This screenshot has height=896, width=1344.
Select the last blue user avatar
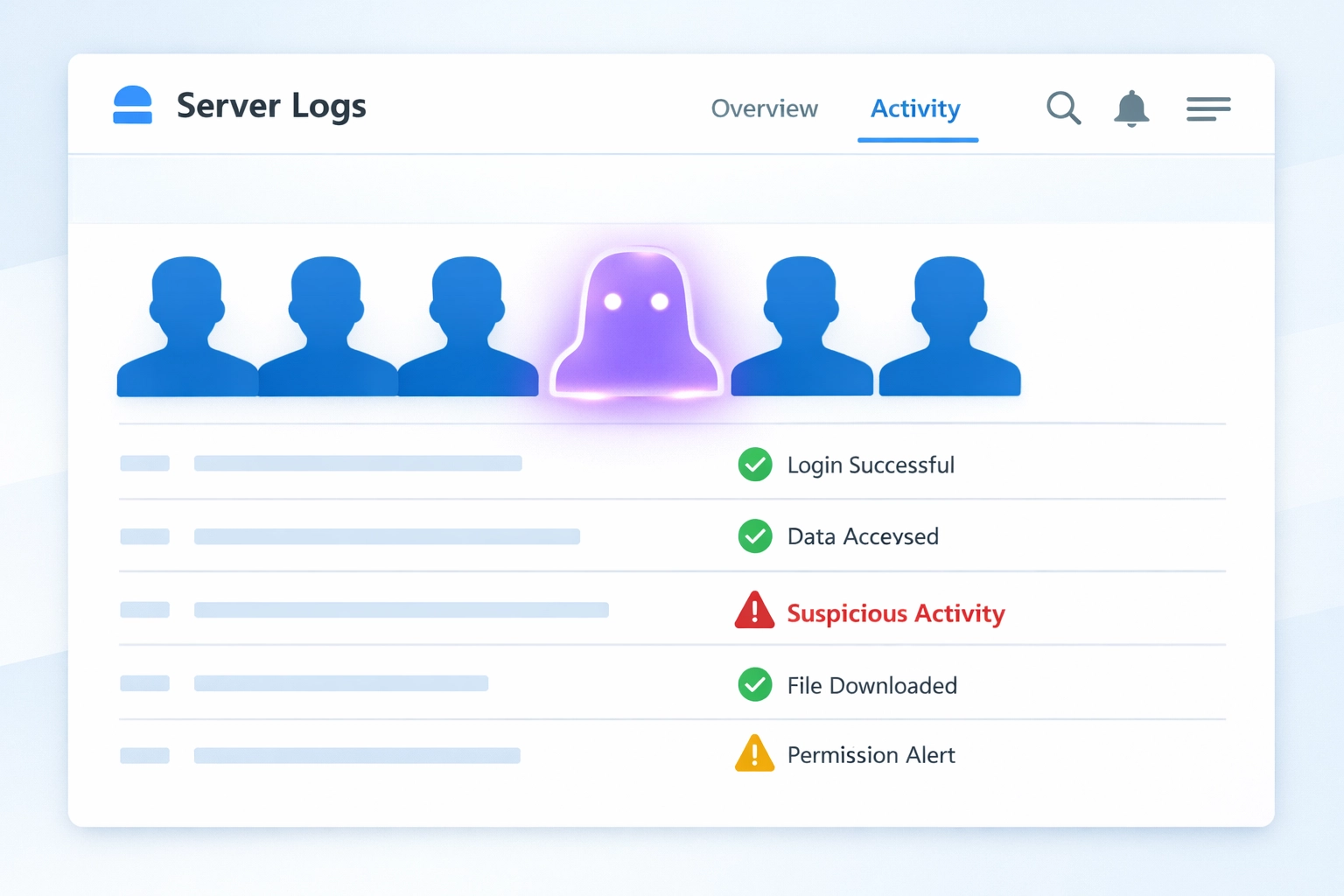tap(949, 324)
